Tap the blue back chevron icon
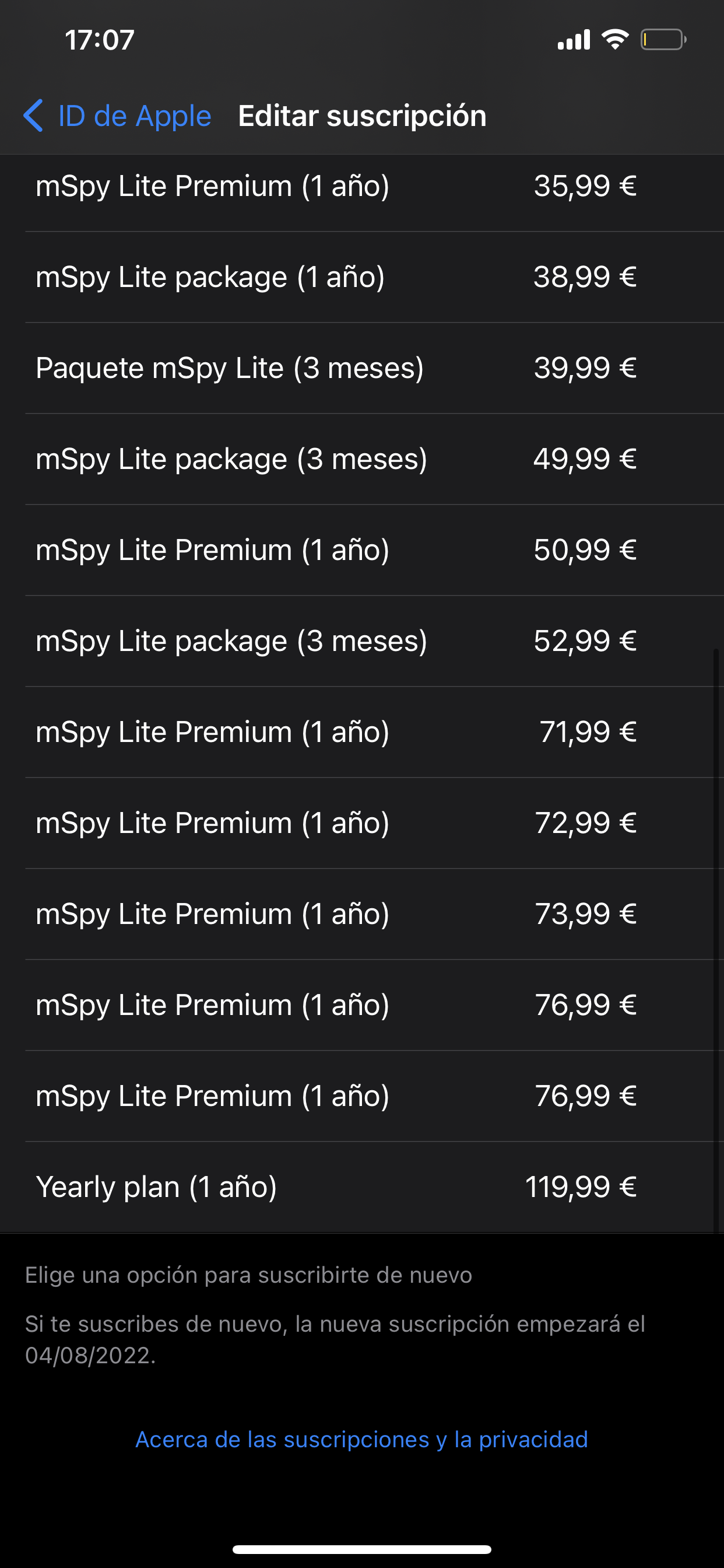Image resolution: width=724 pixels, height=1568 pixels. pyautogui.click(x=33, y=116)
